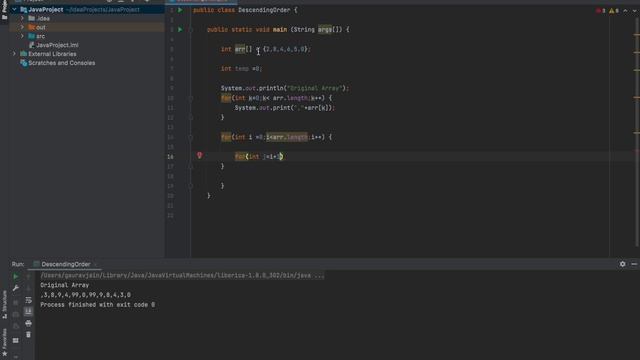
Task: Rerun DescendingOrder using the green play icon
Action: point(16,276)
